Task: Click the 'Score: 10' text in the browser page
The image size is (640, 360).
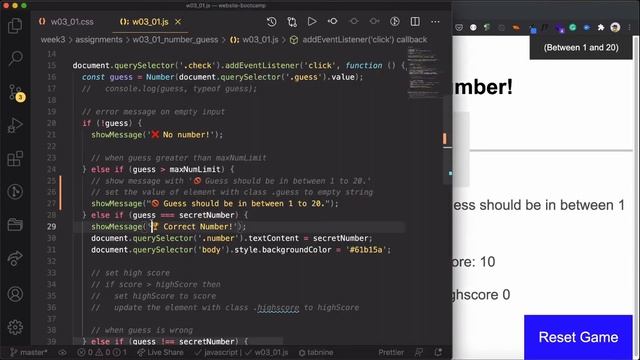Action: click(x=473, y=262)
